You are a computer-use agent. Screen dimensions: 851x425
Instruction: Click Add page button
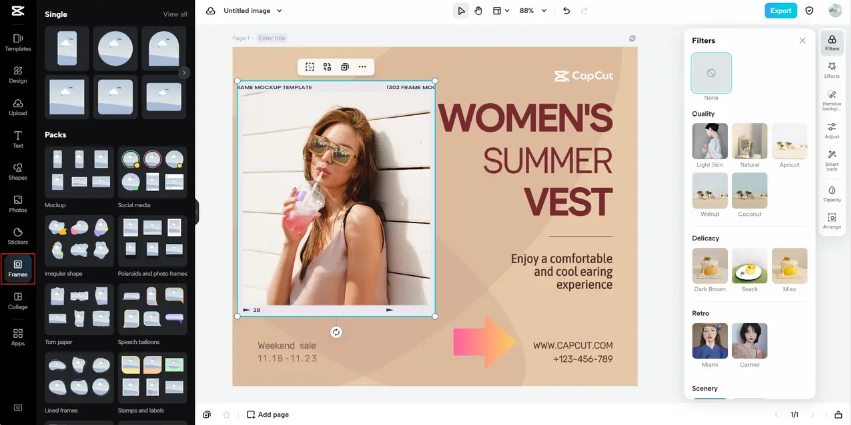coord(268,414)
